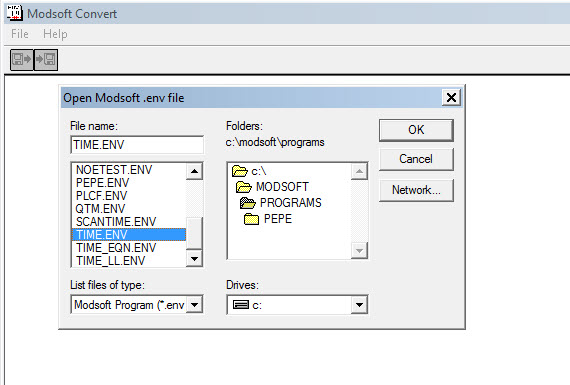Confirm with the OK button
The width and height of the screenshot is (570, 385).
point(416,130)
